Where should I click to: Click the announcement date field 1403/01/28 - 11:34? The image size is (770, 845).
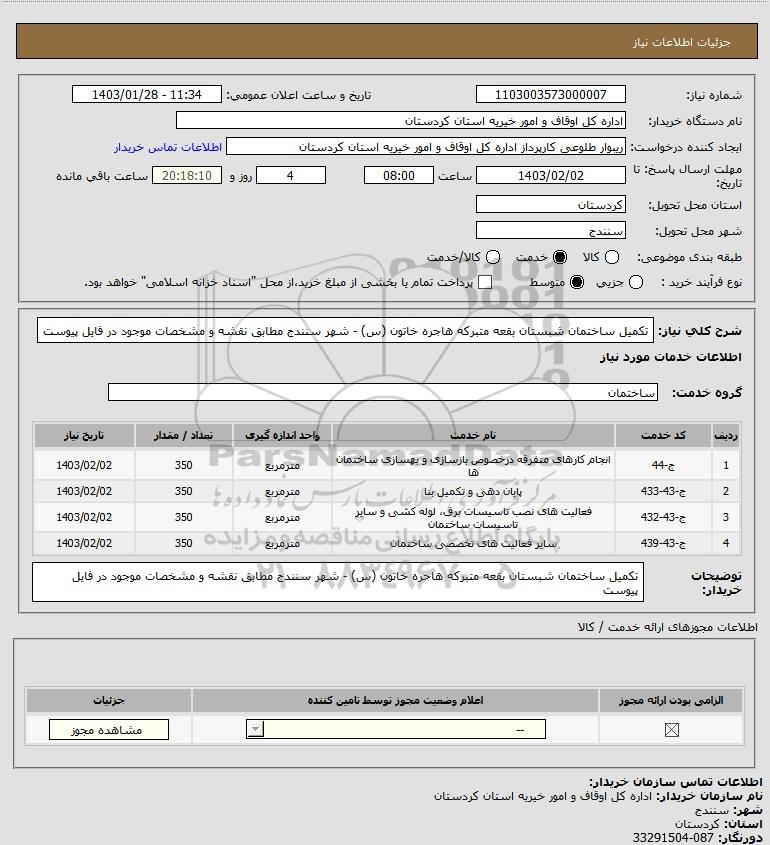coord(147,94)
